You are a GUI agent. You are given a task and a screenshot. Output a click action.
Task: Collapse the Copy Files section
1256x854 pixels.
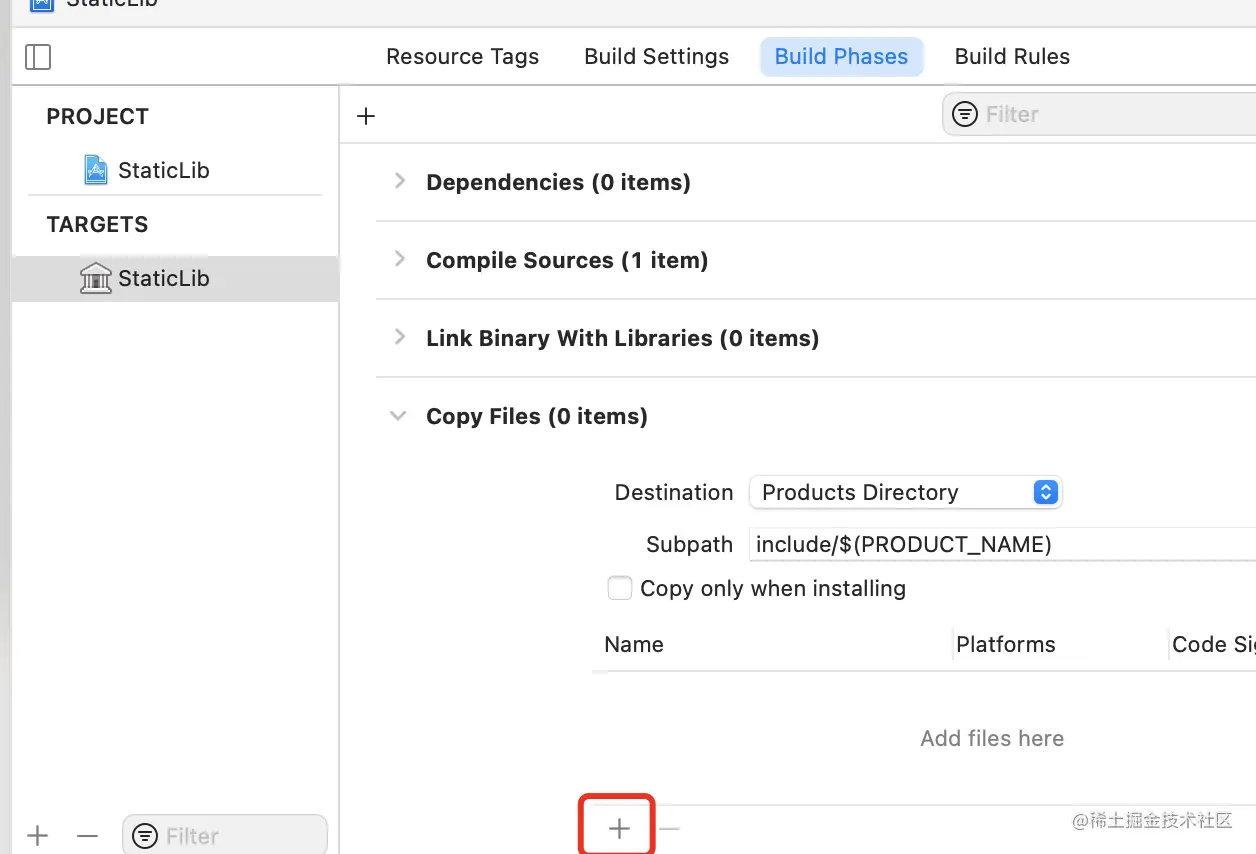(x=399, y=416)
